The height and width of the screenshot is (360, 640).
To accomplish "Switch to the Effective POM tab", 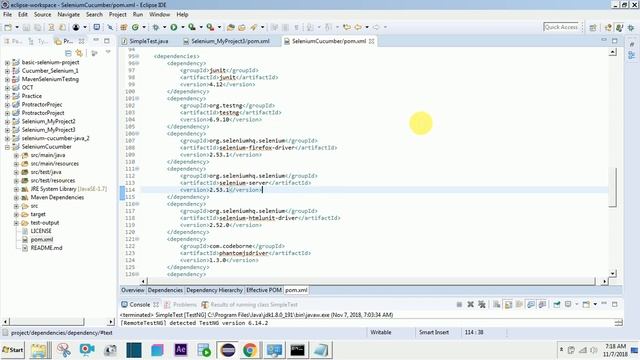I will coord(264,290).
